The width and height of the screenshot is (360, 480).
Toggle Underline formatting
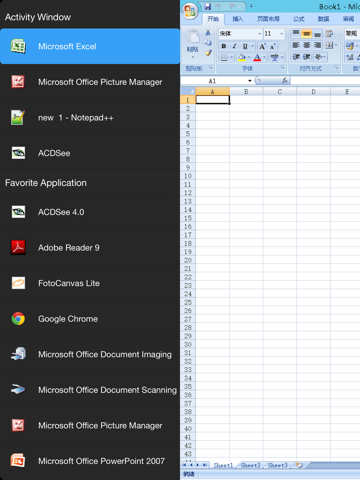245,46
